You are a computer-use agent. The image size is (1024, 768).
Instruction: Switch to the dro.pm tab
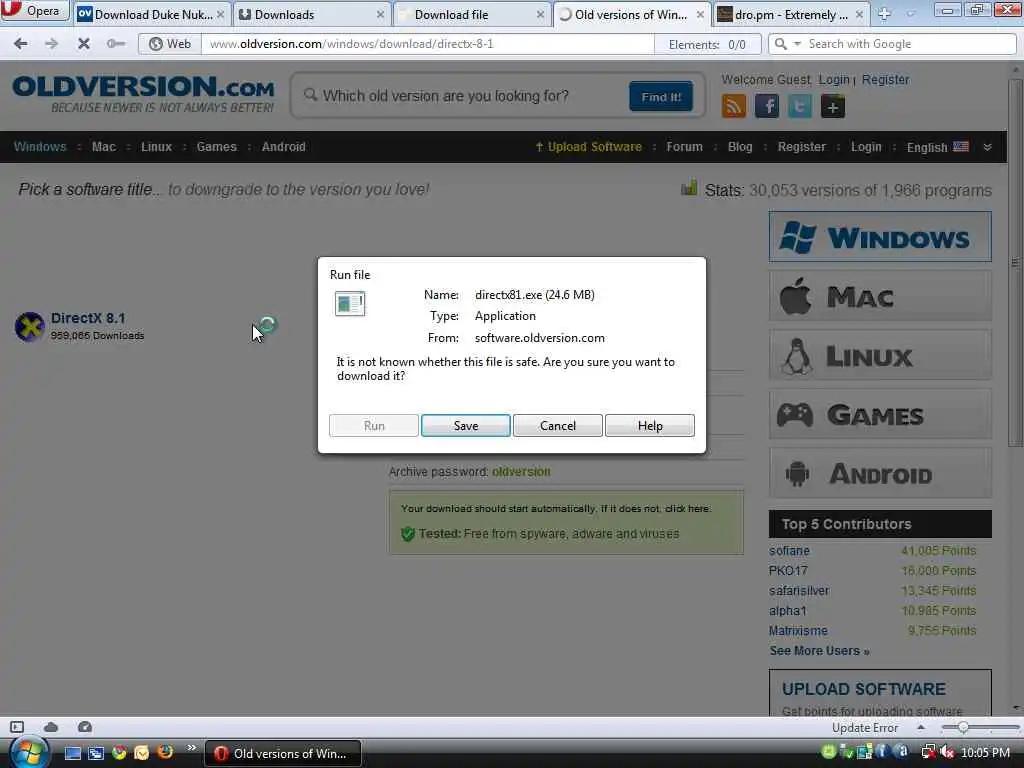tap(792, 14)
